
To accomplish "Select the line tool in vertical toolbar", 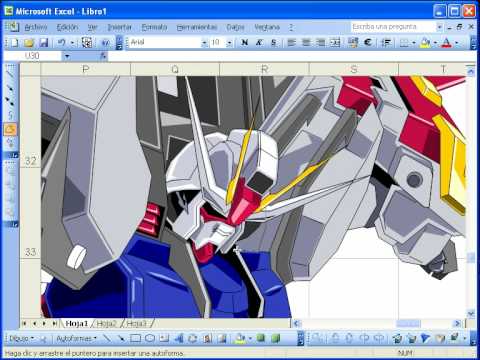I will [x=10, y=74].
